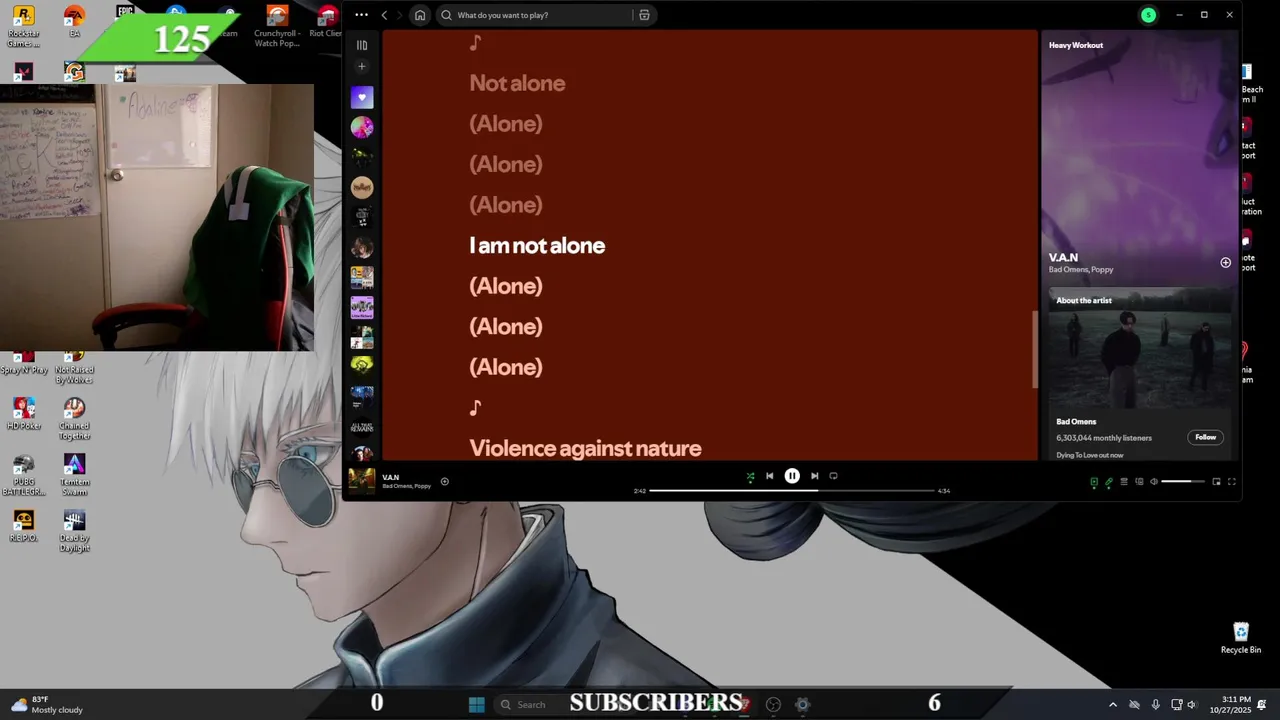The width and height of the screenshot is (1280, 720).
Task: Create a new playlist with plus icon
Action: pyautogui.click(x=362, y=67)
